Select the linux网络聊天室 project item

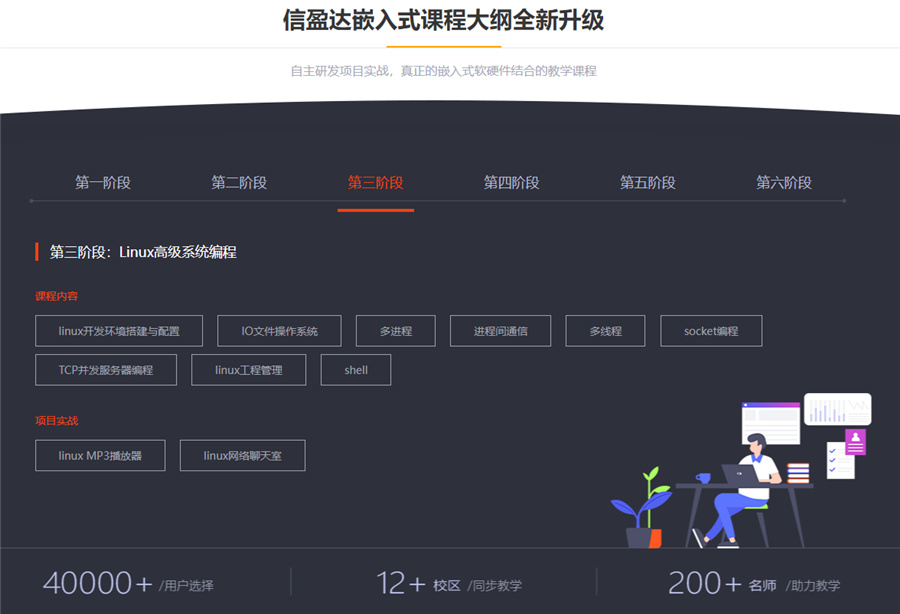[242, 455]
